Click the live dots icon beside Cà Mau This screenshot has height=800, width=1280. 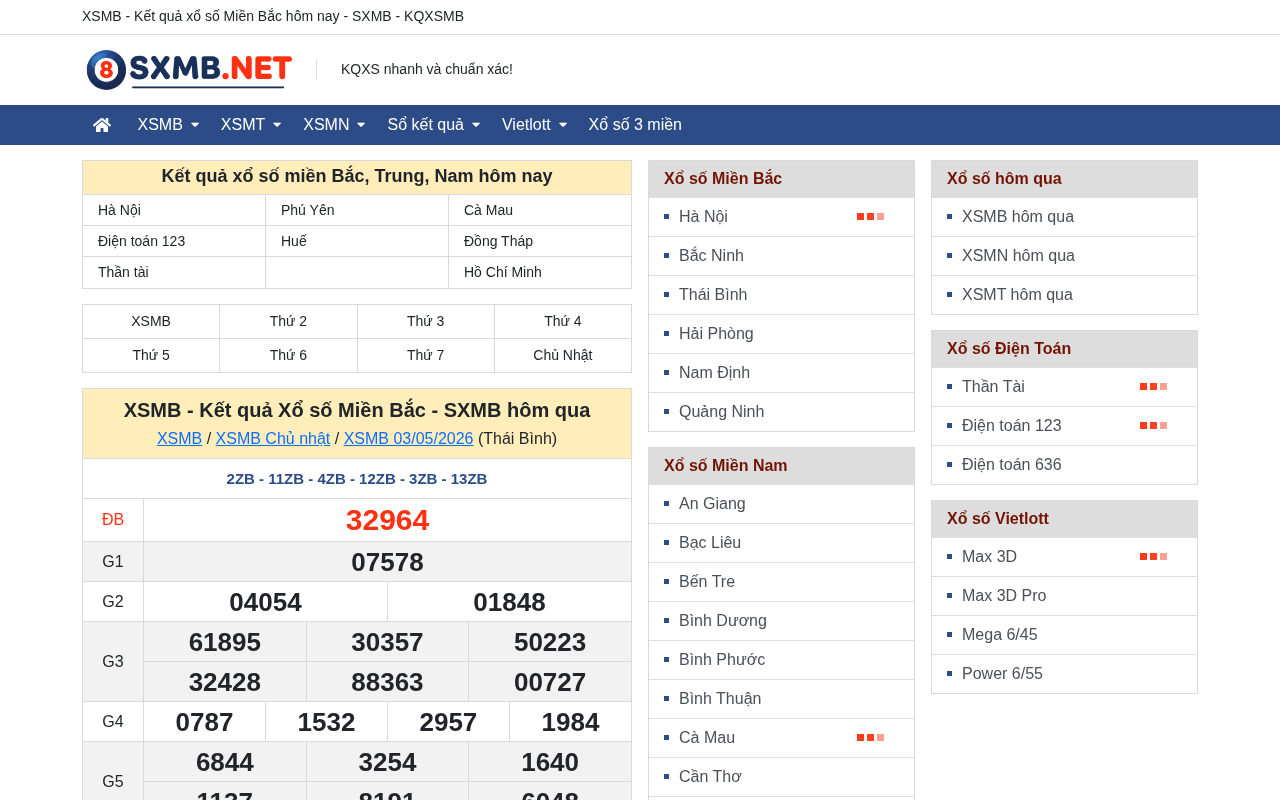click(x=870, y=737)
